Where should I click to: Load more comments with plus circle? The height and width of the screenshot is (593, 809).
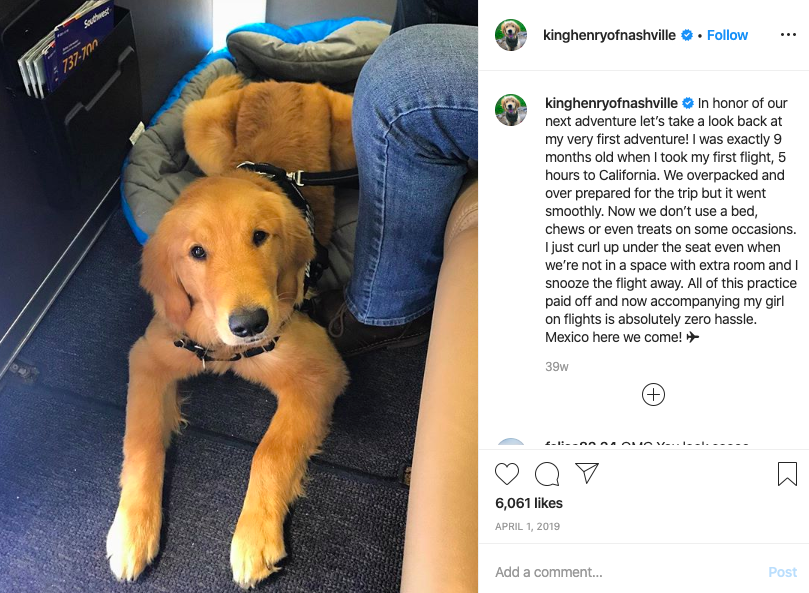(x=653, y=395)
